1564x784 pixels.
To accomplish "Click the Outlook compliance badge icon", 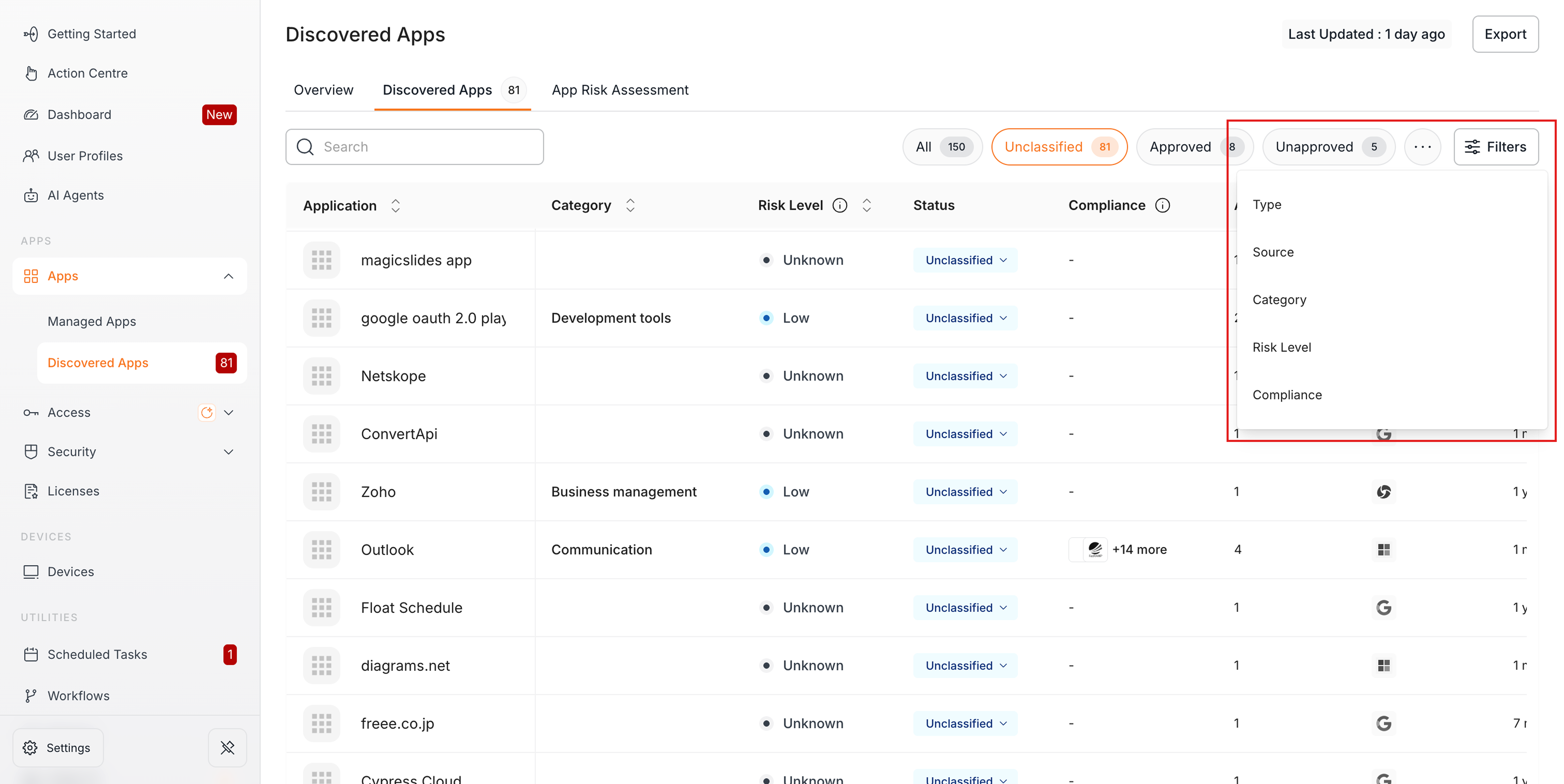I will 1095,550.
